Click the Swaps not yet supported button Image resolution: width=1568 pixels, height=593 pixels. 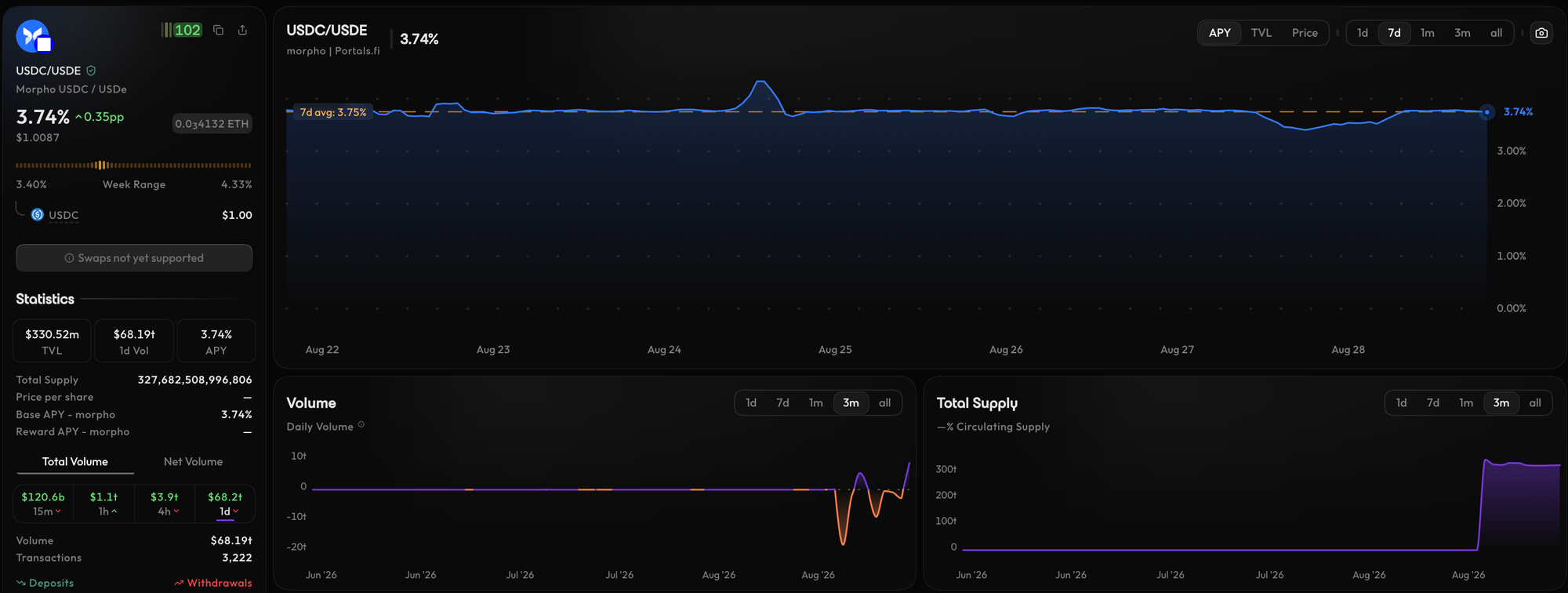[x=134, y=258]
